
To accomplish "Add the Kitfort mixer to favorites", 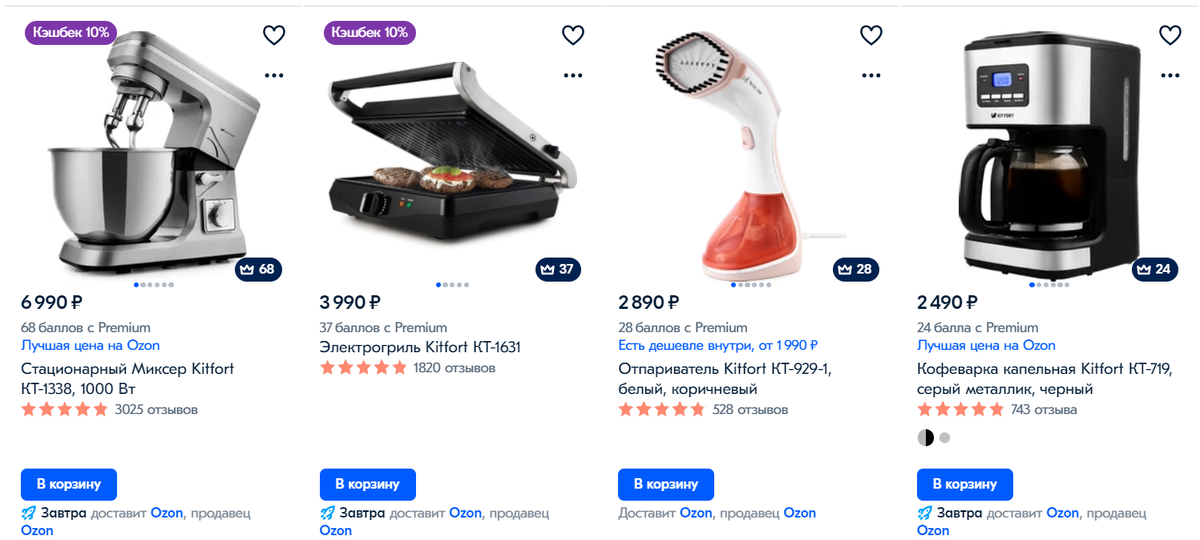I will (x=274, y=35).
